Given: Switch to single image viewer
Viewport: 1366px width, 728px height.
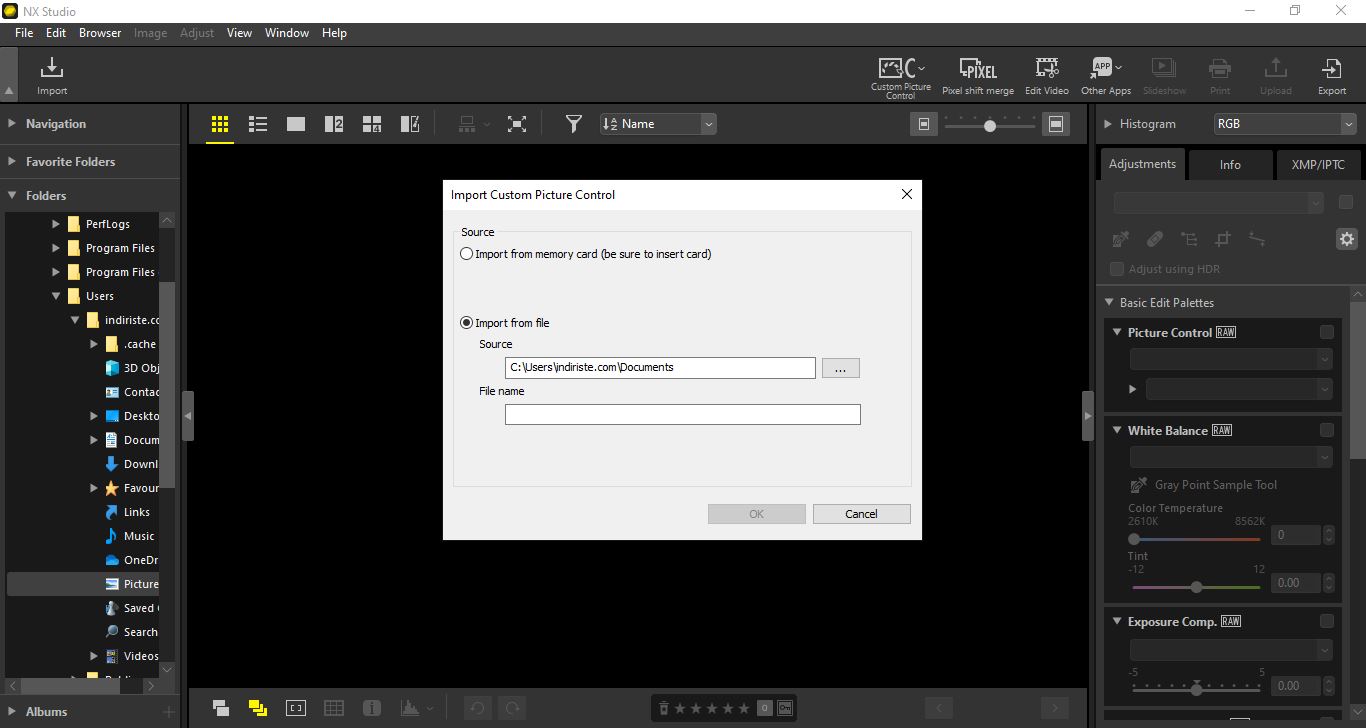Looking at the screenshot, I should pos(296,124).
